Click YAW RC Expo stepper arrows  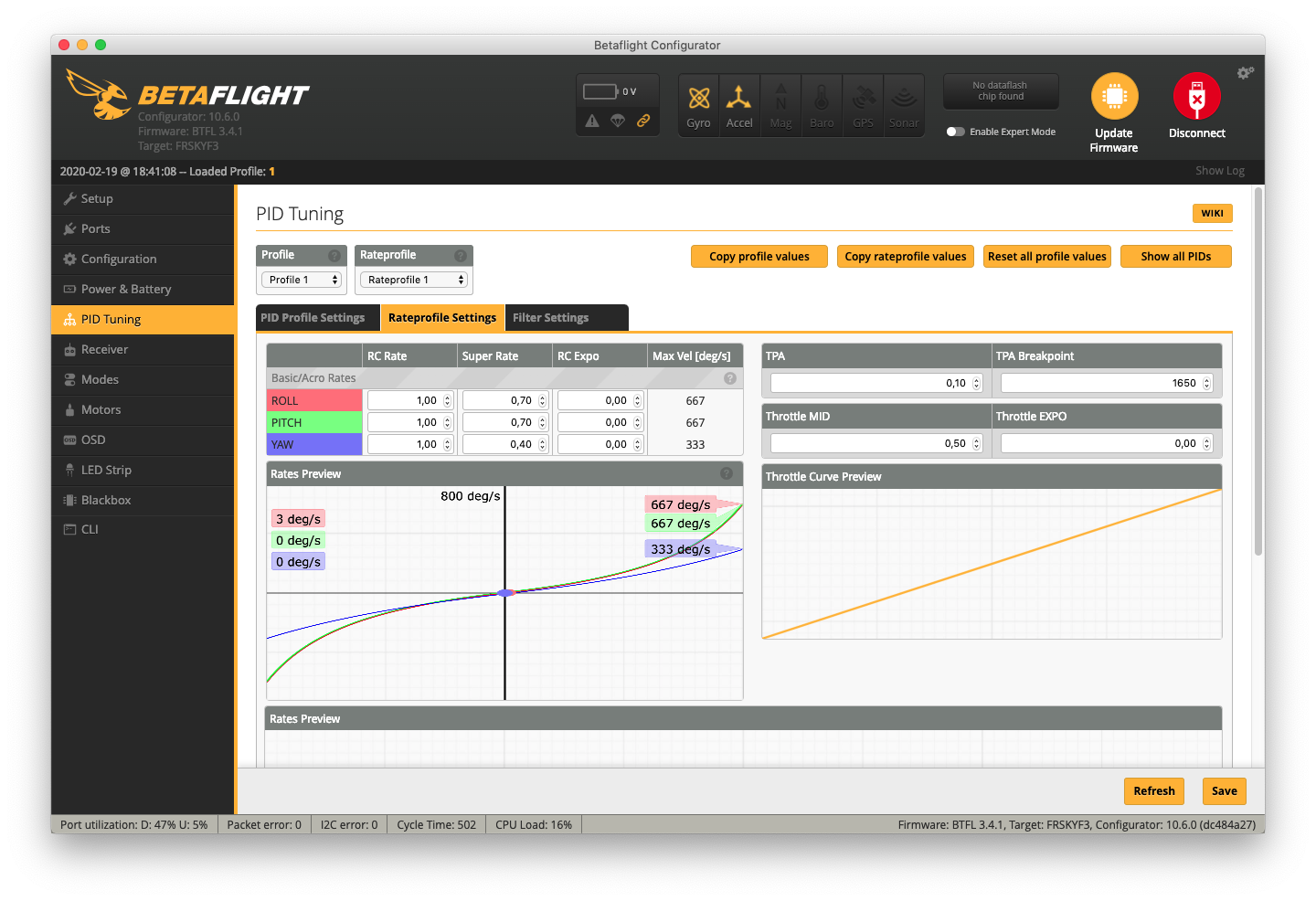637,444
